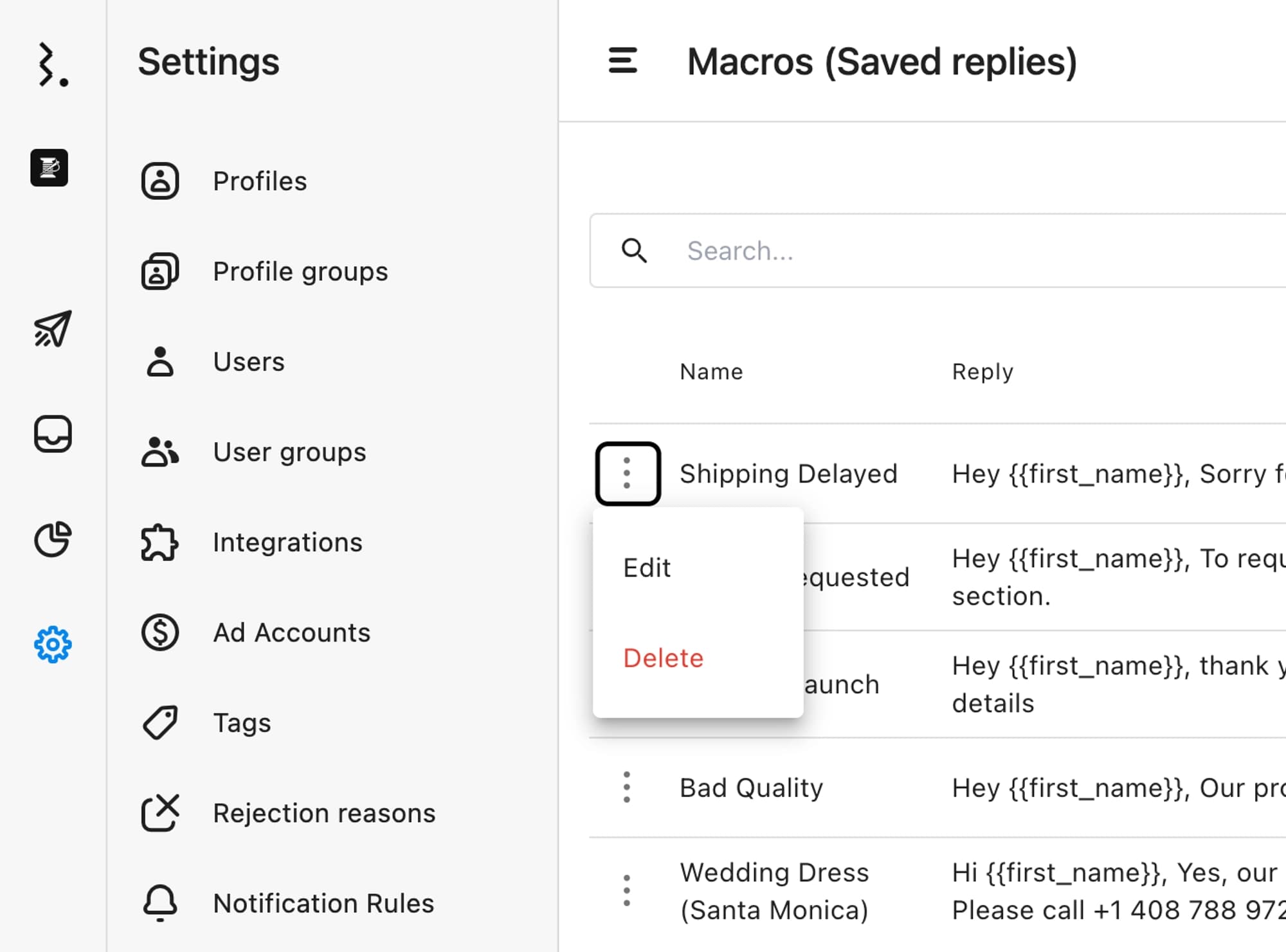Toggle the hamburger menu beside Macros title
1286x952 pixels.
pyautogui.click(x=622, y=61)
